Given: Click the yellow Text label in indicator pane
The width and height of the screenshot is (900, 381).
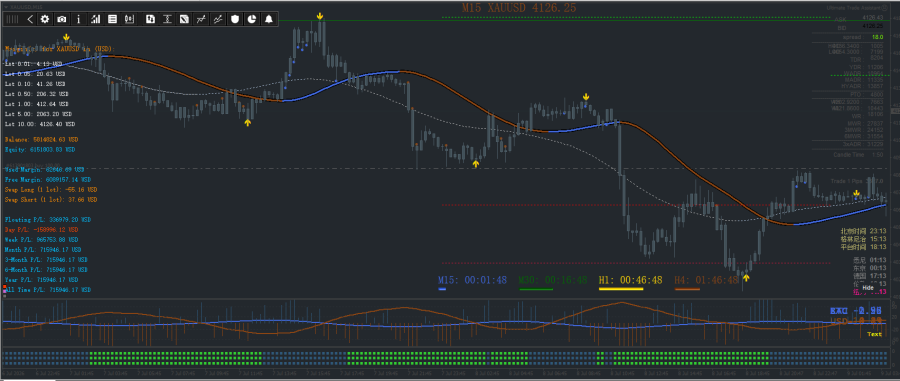Looking at the screenshot, I should (874, 334).
